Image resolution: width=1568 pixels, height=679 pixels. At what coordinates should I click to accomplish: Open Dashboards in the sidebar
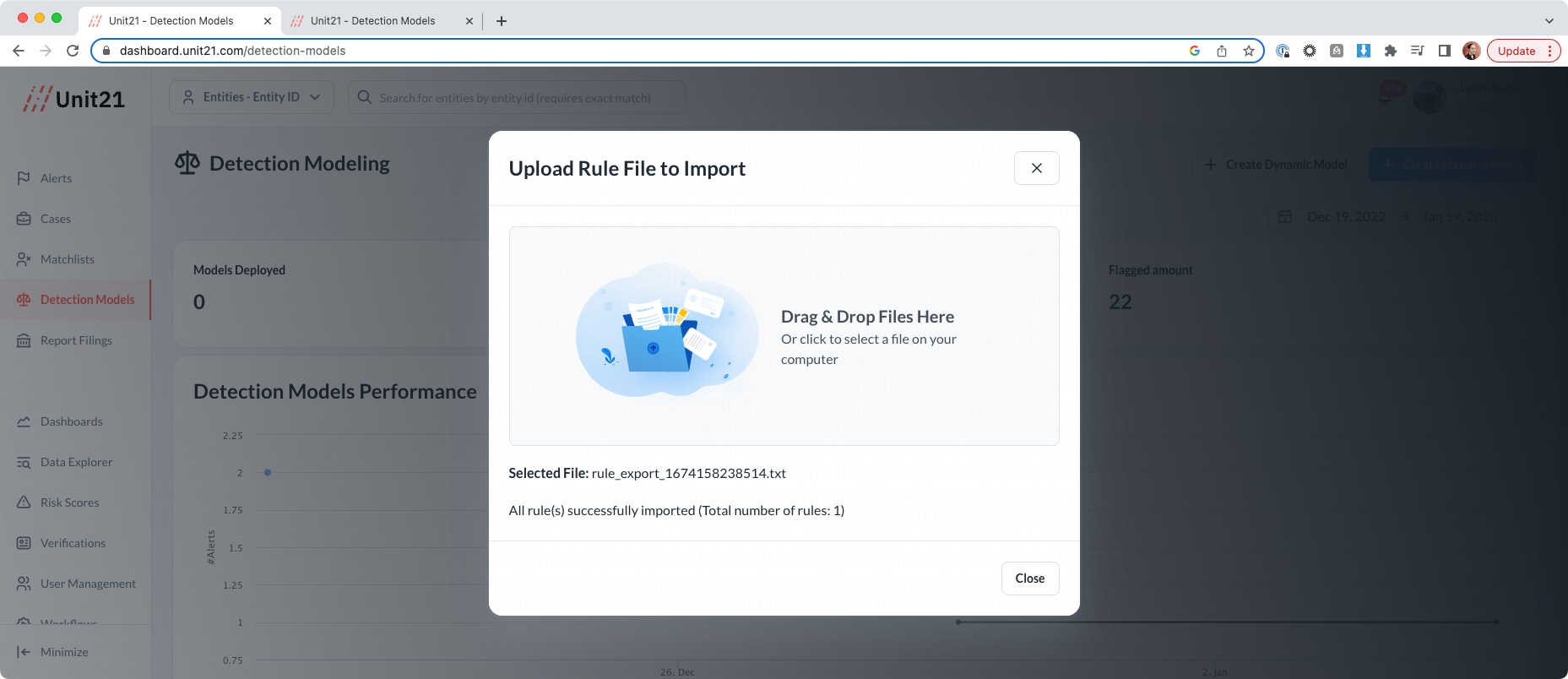point(72,421)
